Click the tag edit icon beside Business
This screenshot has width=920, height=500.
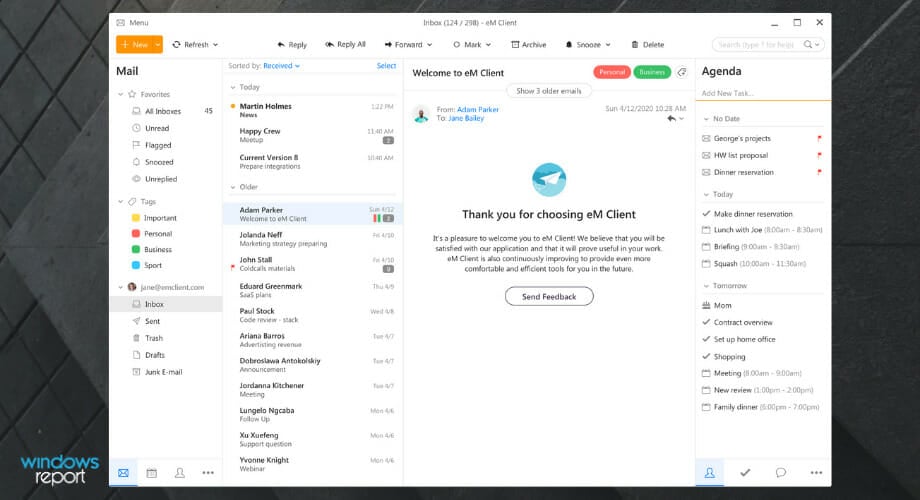(x=682, y=72)
